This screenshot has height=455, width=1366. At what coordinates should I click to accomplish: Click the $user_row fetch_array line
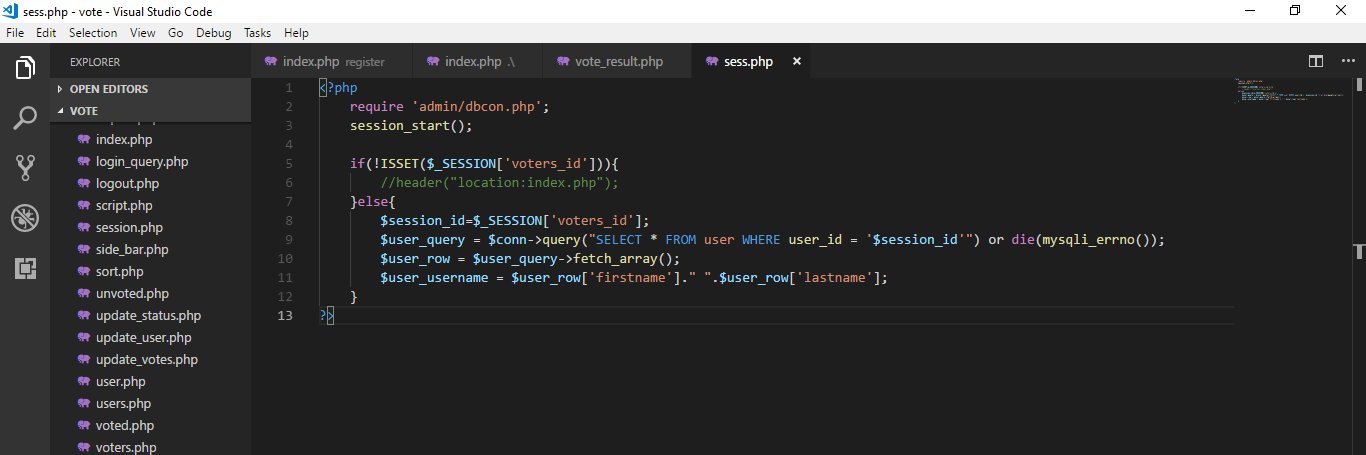pos(530,259)
